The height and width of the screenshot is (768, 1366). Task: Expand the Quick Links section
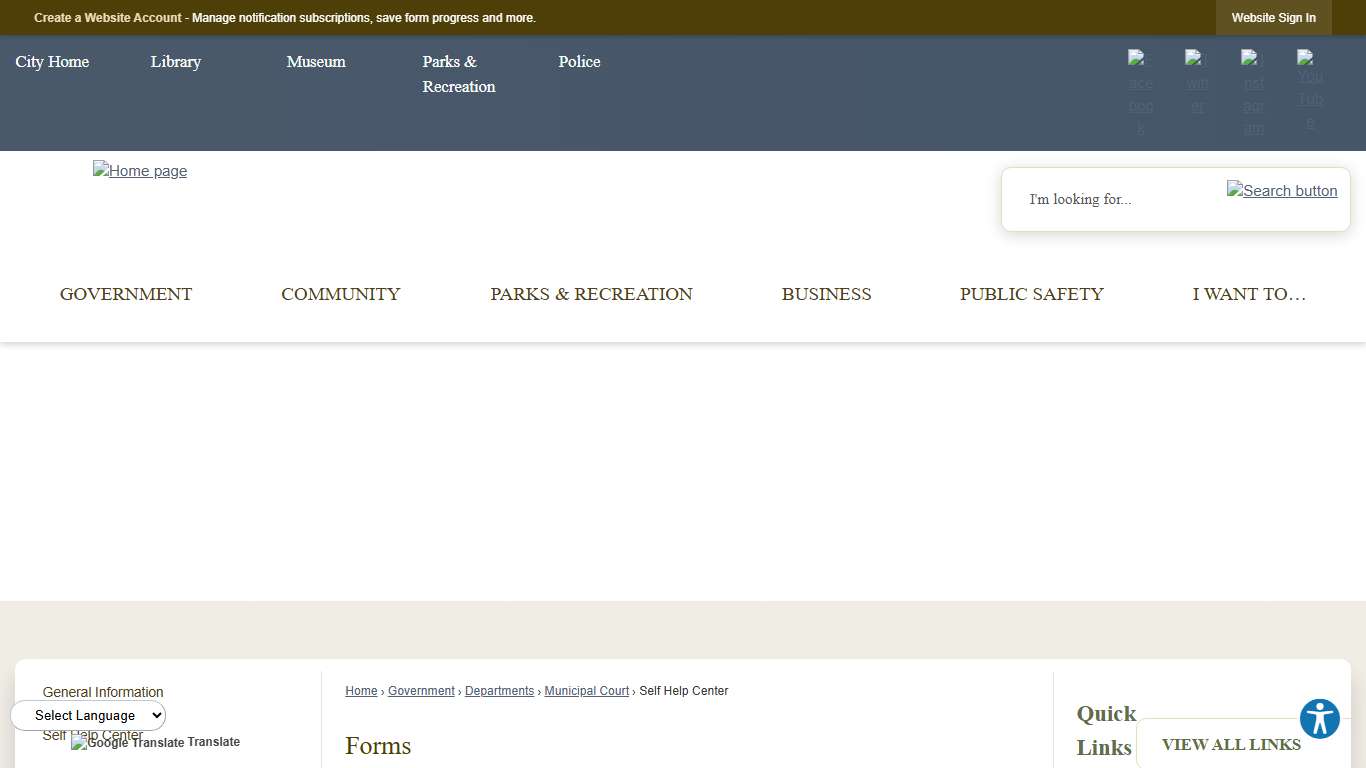1105,729
